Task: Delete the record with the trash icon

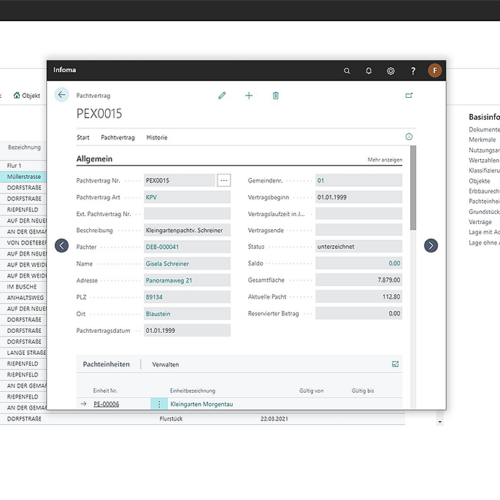Action: click(x=276, y=96)
